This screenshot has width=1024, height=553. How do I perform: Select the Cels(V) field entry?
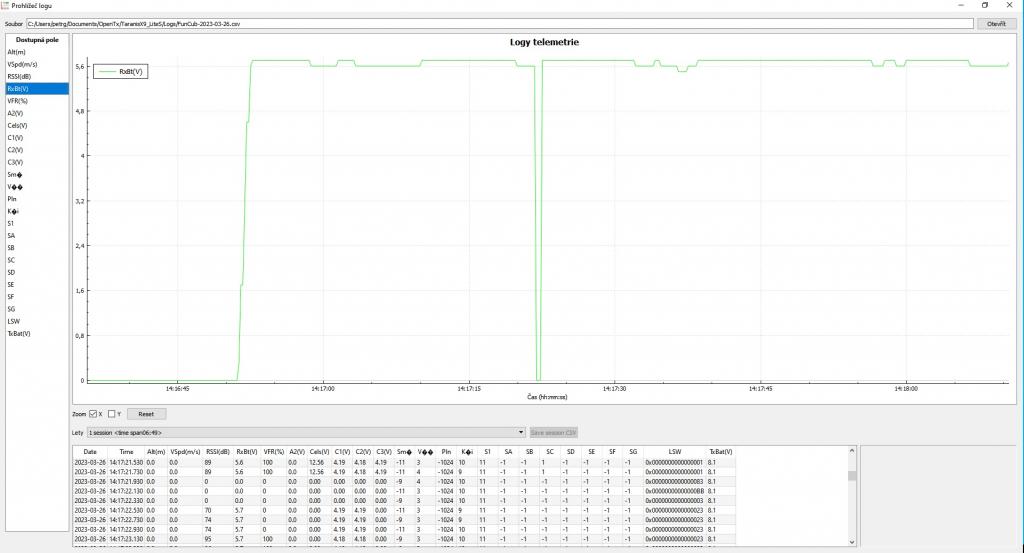pyautogui.click(x=18, y=125)
